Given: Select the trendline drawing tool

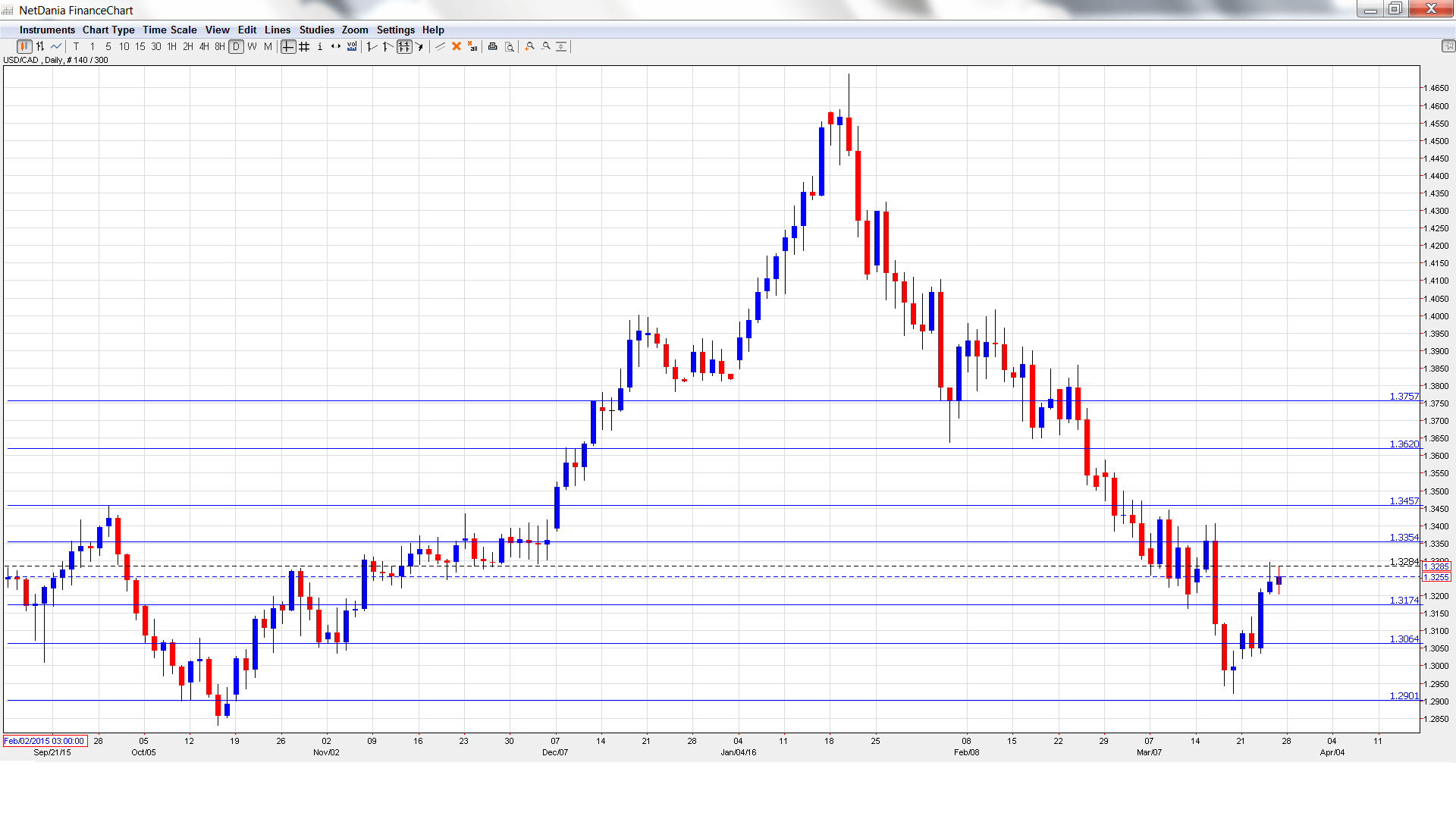Looking at the screenshot, I should pyautogui.click(x=440, y=46).
